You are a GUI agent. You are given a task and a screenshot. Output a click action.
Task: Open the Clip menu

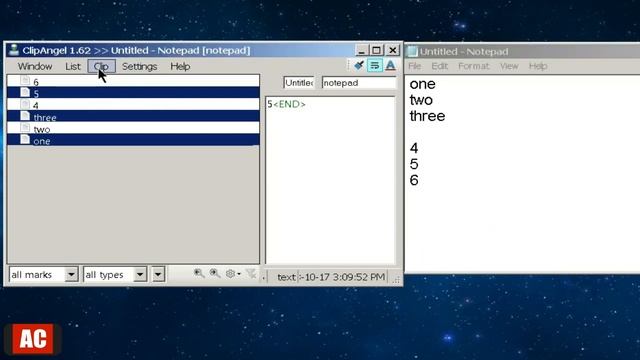click(x=101, y=66)
